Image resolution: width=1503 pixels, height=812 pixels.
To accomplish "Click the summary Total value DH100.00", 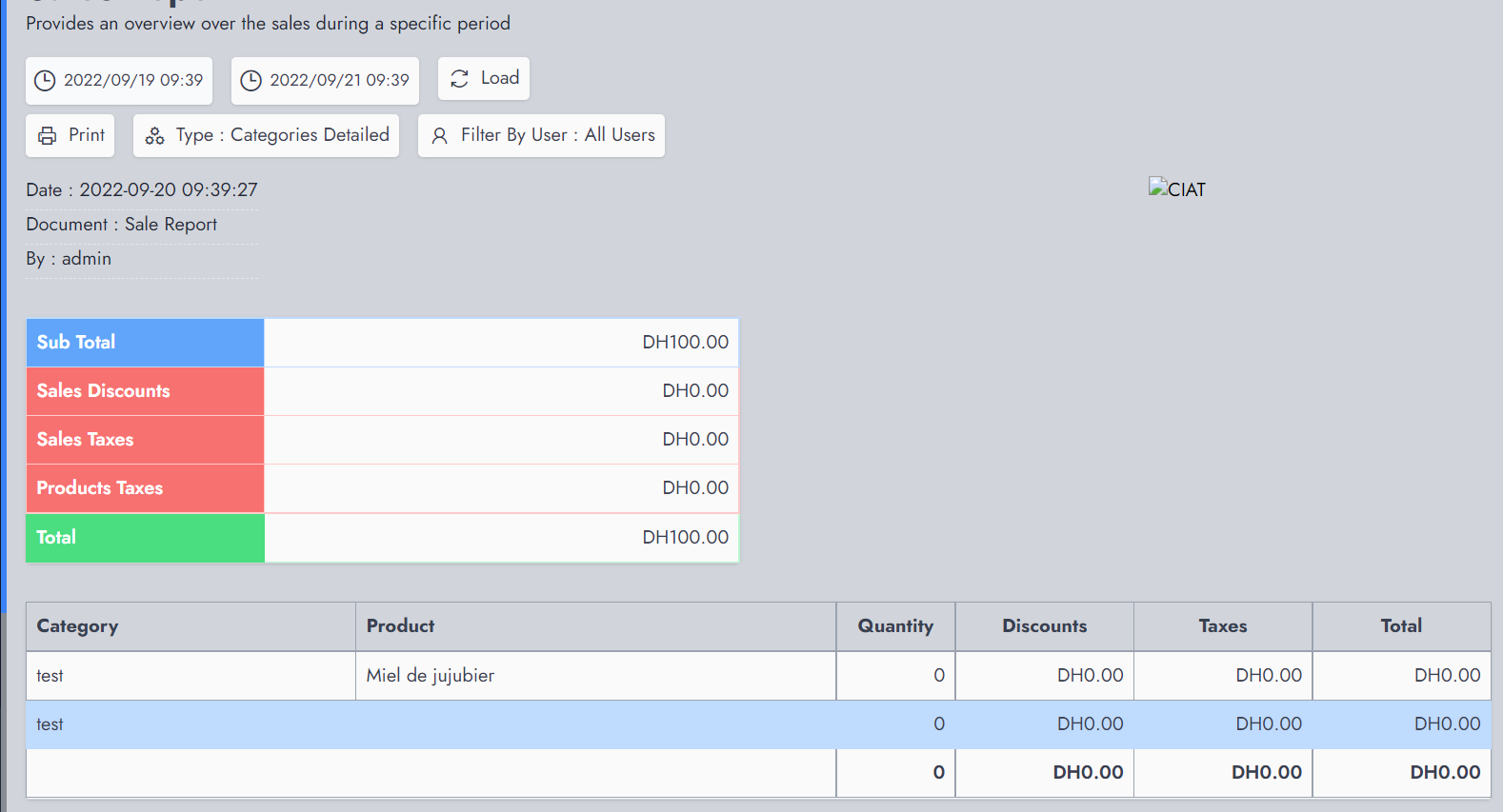I will pos(685,537).
